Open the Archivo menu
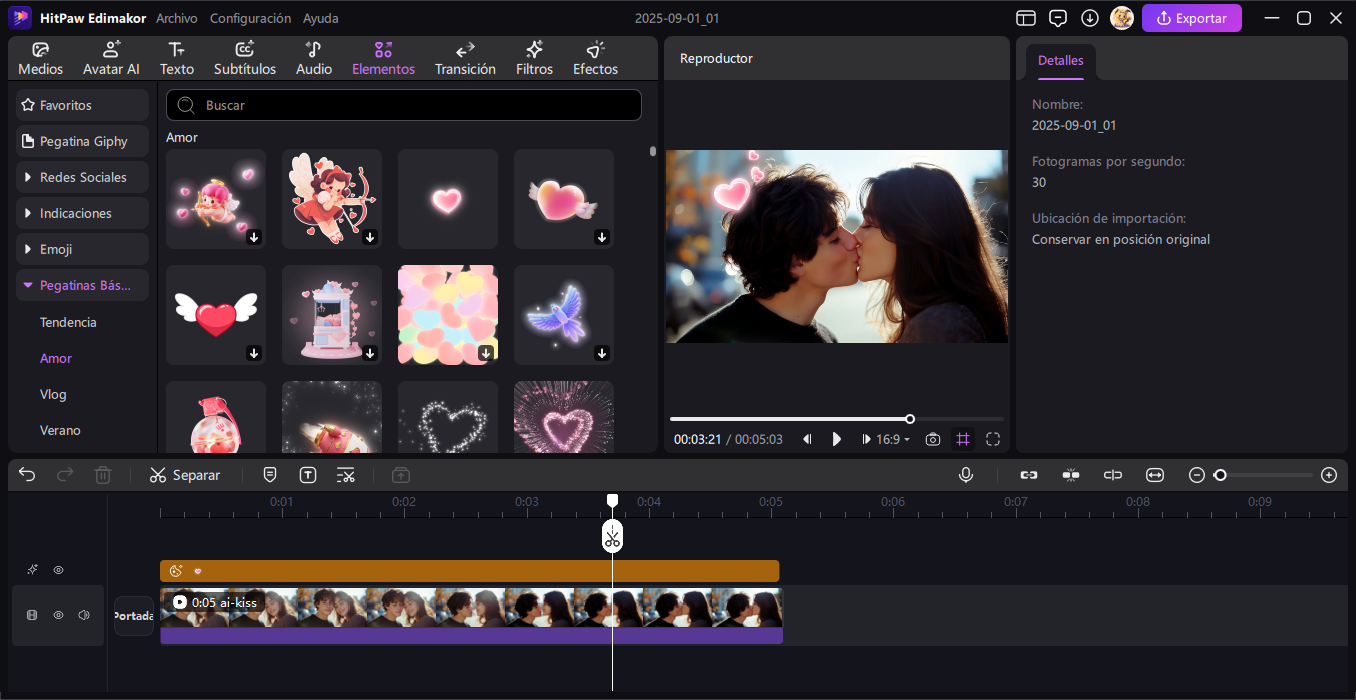Screen dimensions: 1356x700 [176, 18]
